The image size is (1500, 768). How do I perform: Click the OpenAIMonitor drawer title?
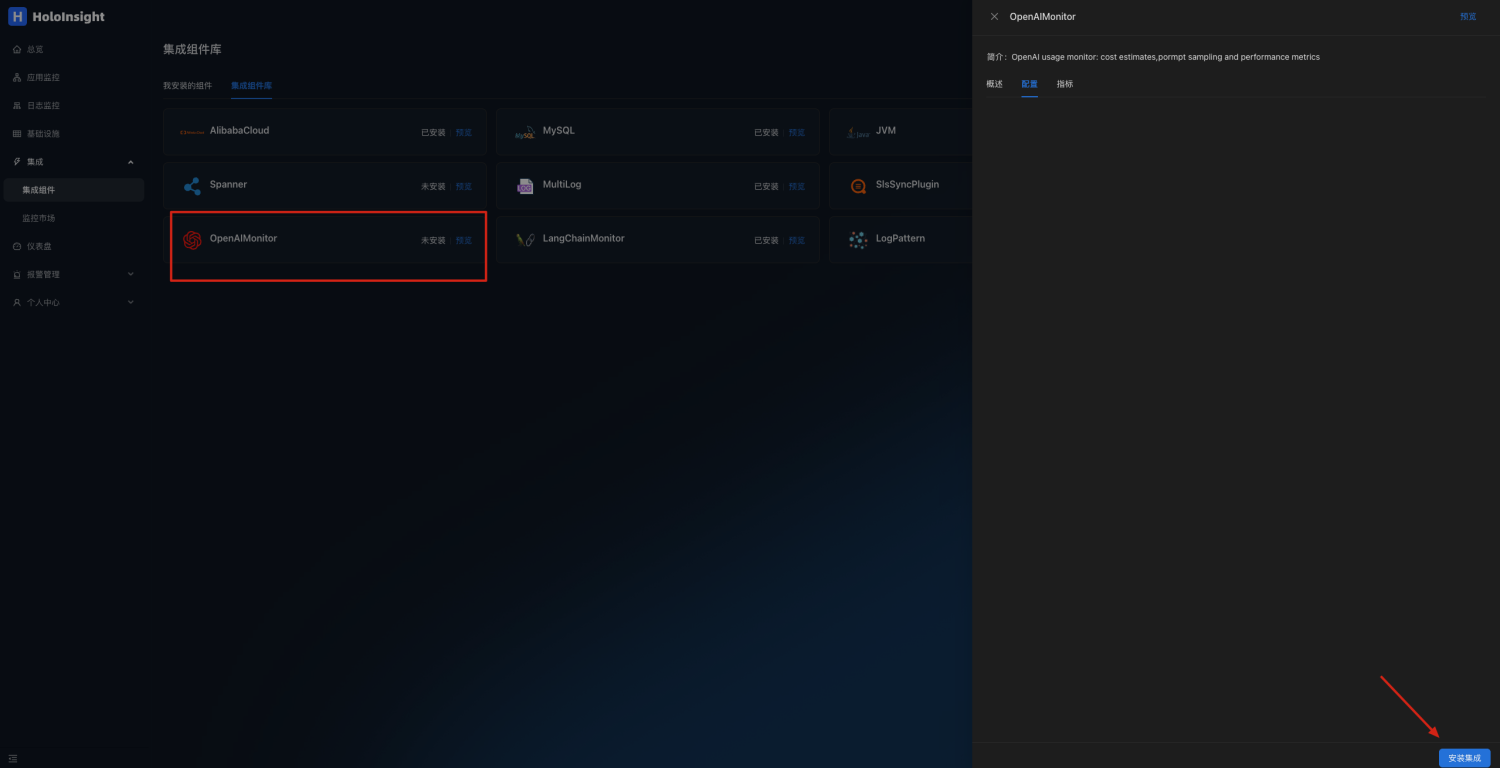(1043, 16)
